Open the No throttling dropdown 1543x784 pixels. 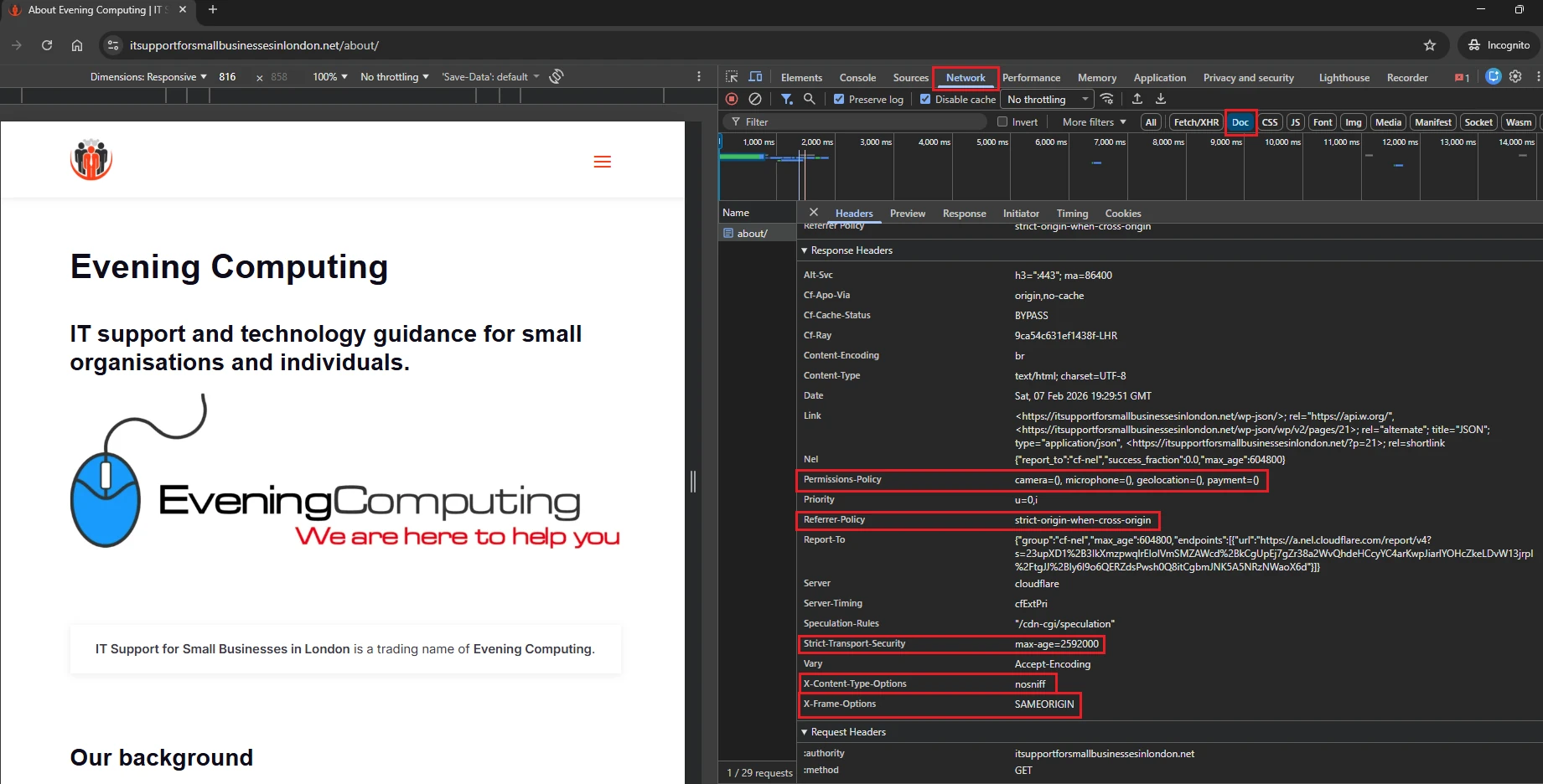click(1045, 99)
